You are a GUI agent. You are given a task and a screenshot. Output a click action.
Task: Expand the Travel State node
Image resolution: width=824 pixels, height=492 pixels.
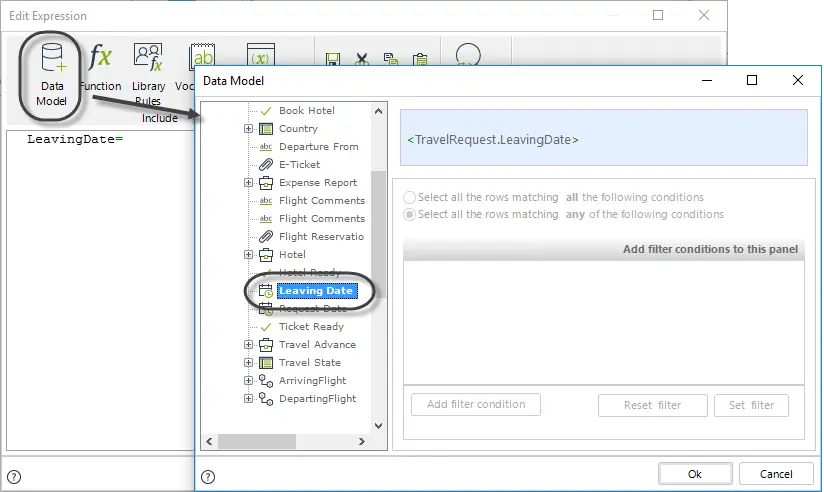coord(248,363)
